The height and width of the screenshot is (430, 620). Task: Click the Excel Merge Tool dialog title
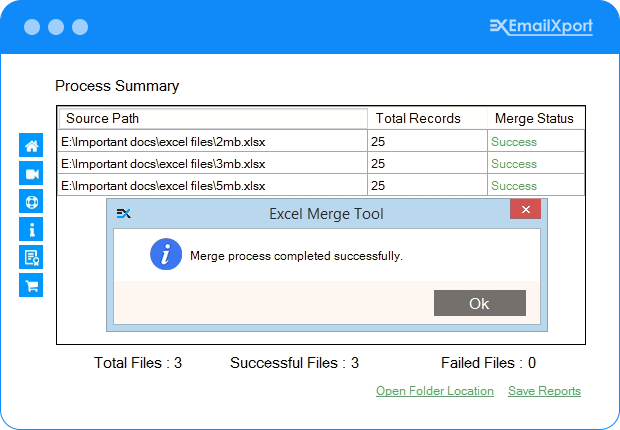(x=326, y=214)
